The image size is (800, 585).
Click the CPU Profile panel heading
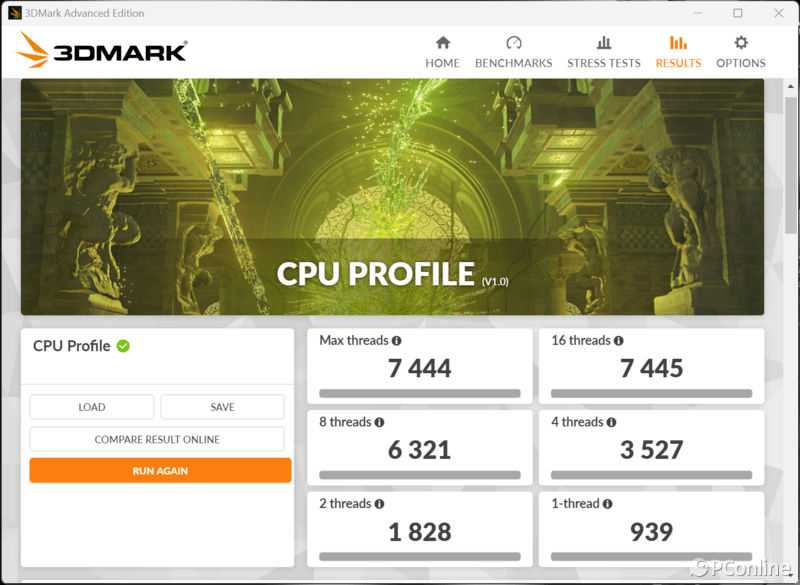pyautogui.click(x=71, y=346)
